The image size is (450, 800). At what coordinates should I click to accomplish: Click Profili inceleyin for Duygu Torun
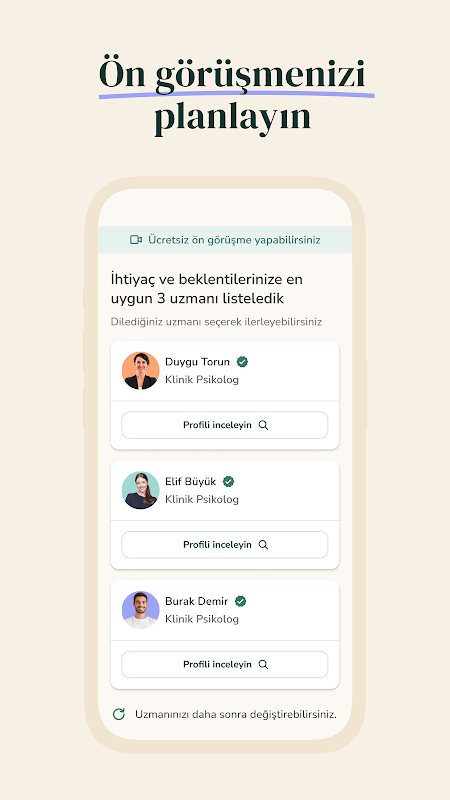[x=224, y=425]
